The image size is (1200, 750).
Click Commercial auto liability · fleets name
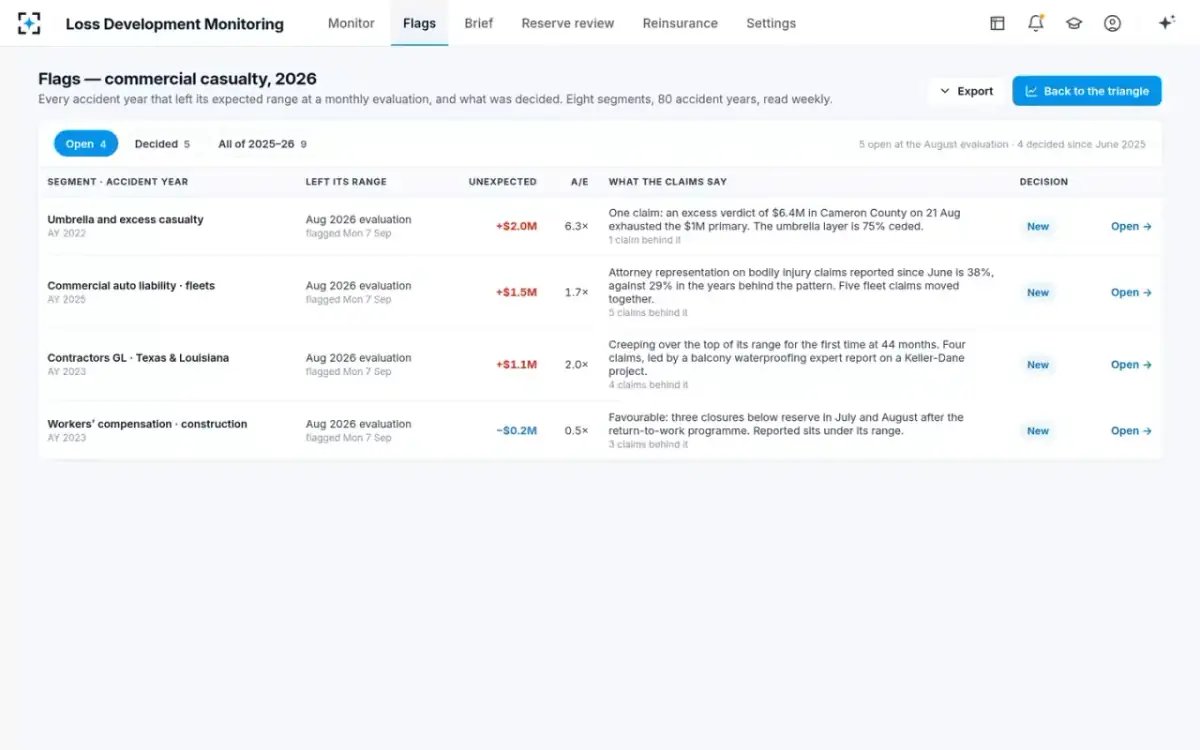pyautogui.click(x=131, y=285)
